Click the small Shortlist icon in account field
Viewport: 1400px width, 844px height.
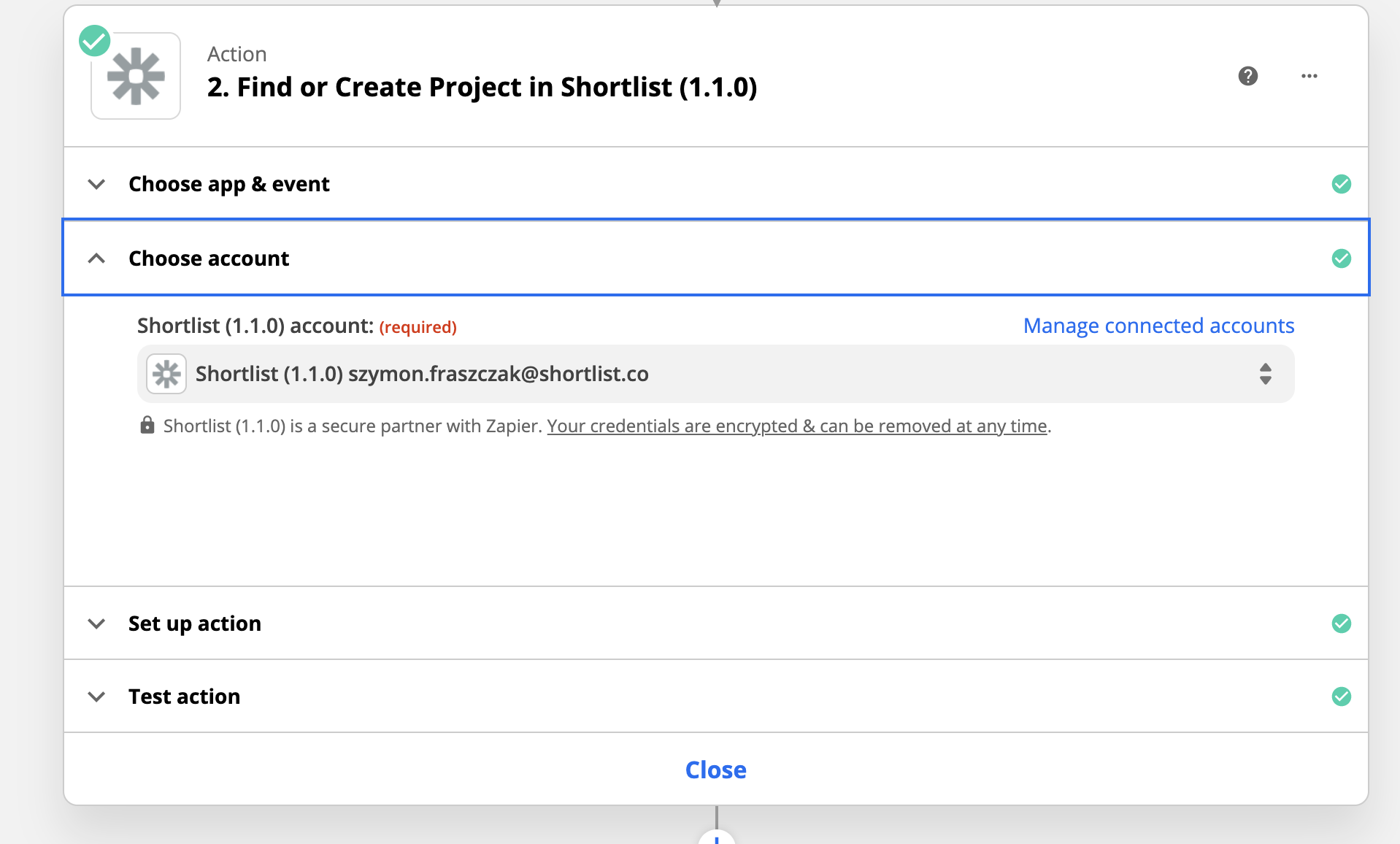point(166,374)
